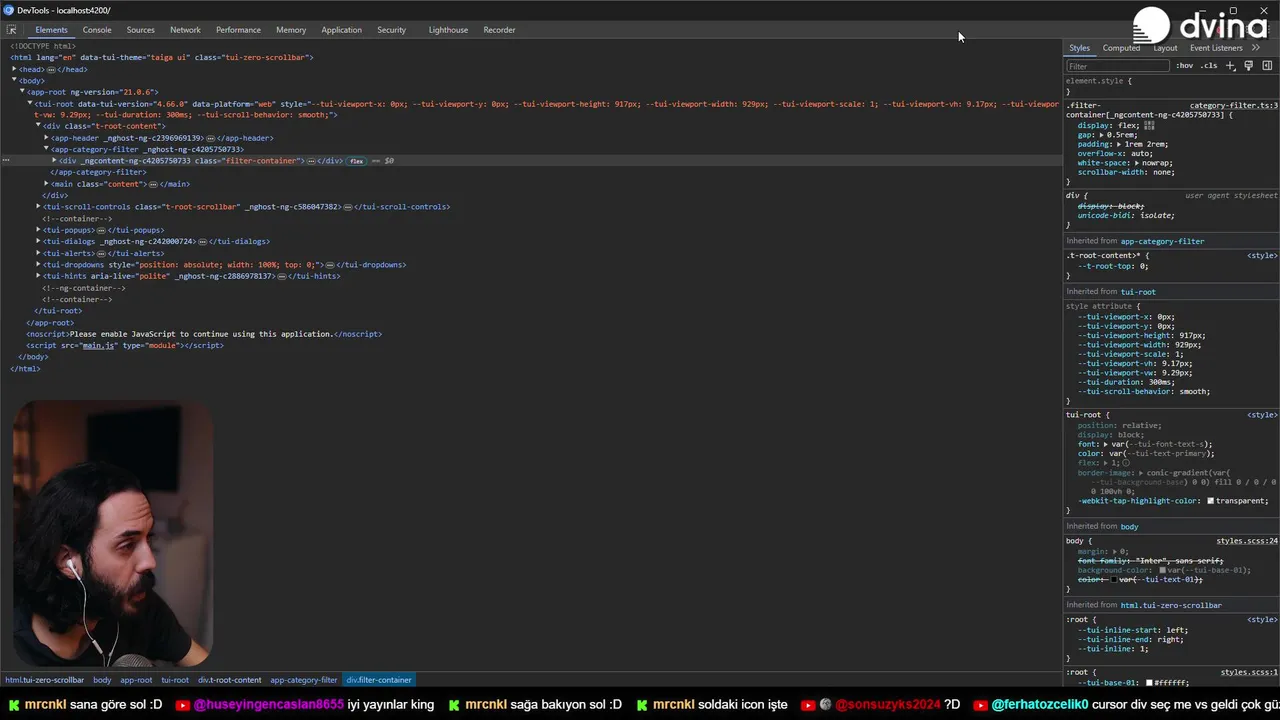1280x720 pixels.
Task: Click the ellipsis inside tui-popups element
Action: click(x=101, y=230)
